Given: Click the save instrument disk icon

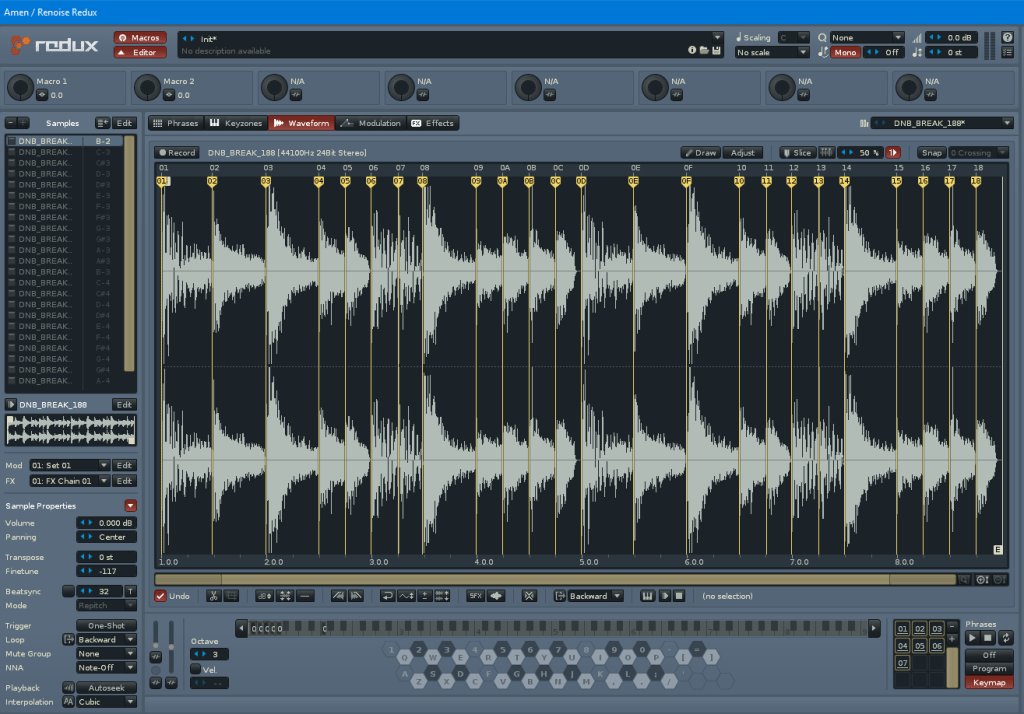Looking at the screenshot, I should 717,50.
